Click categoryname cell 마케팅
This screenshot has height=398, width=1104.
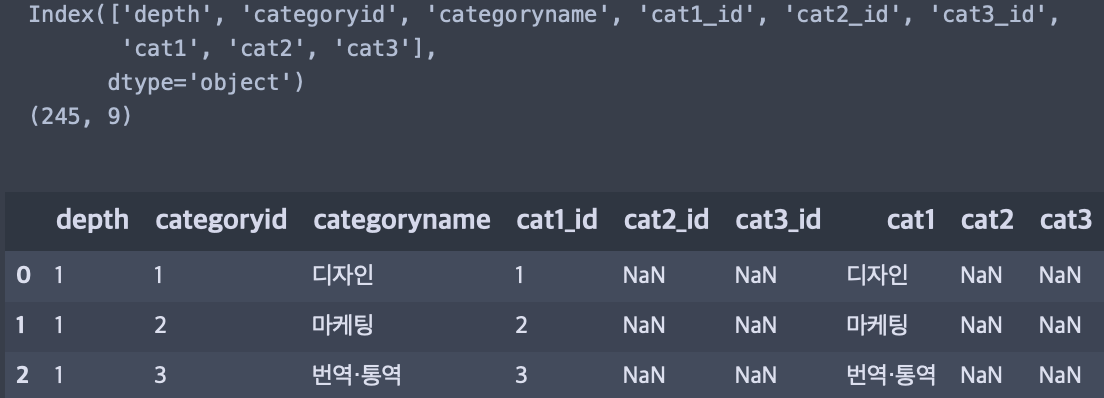tap(342, 325)
